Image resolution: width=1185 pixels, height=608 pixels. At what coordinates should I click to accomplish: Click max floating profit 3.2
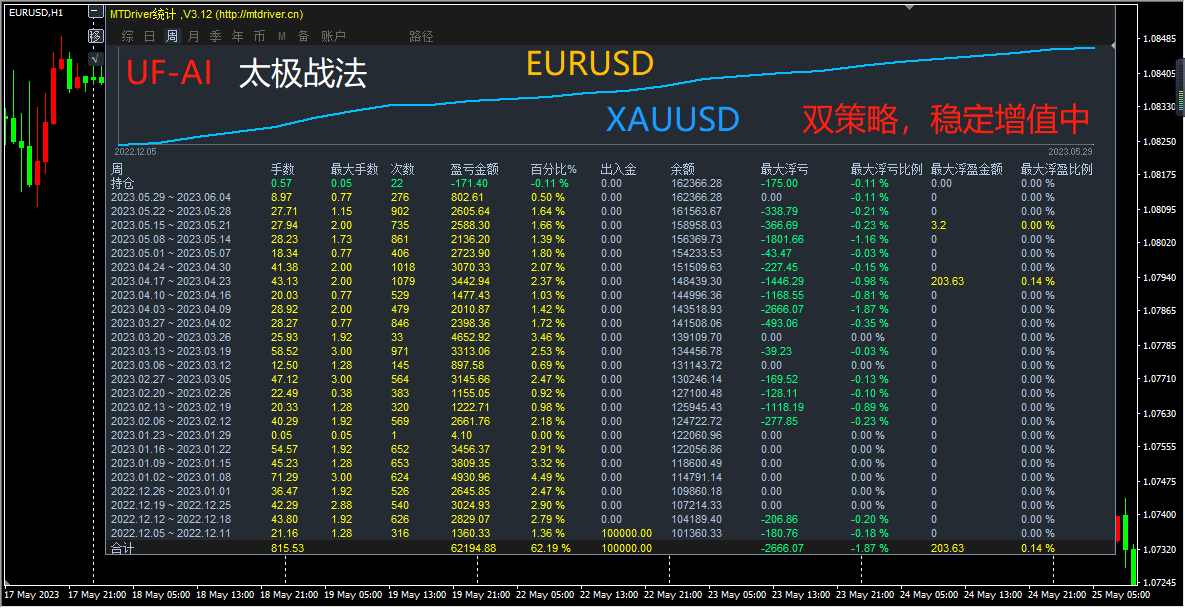point(938,225)
